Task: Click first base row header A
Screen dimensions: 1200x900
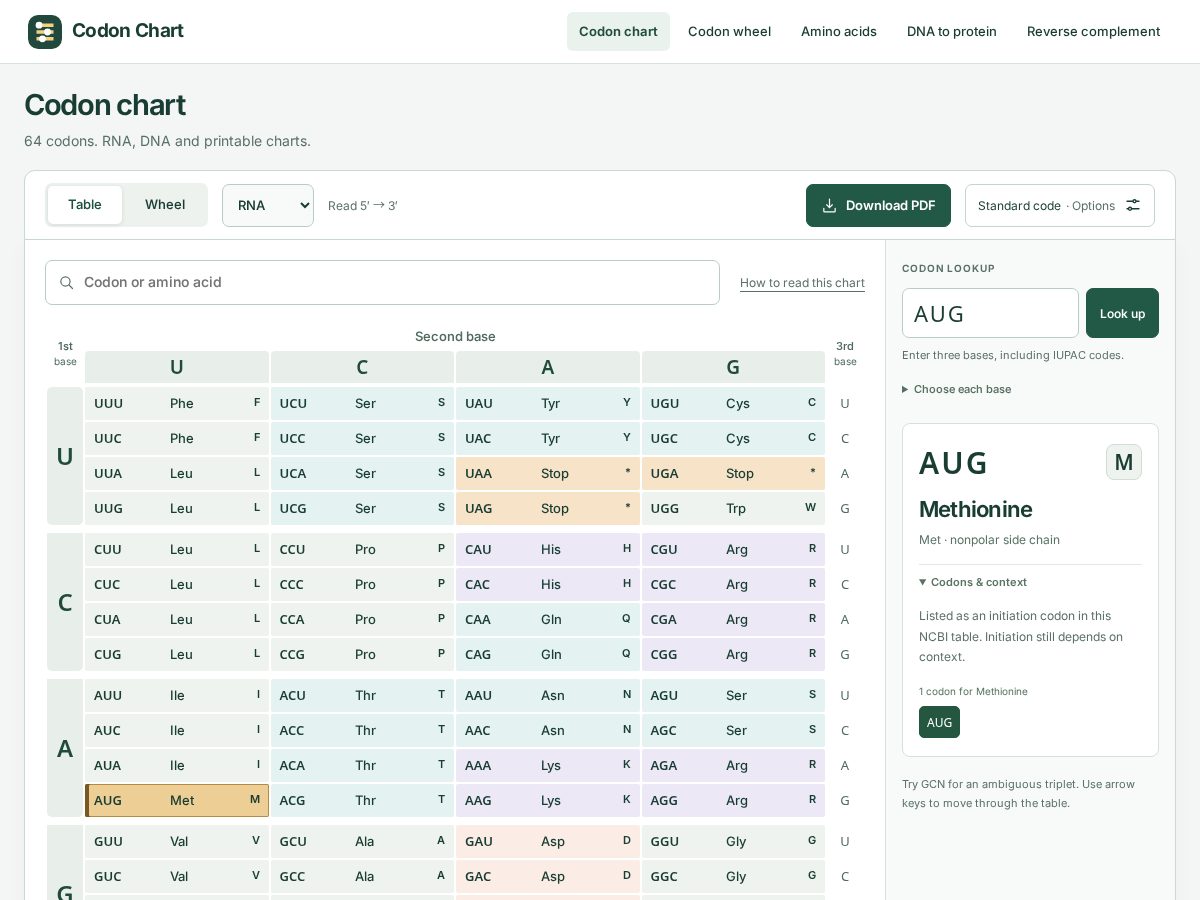Action: (65, 748)
